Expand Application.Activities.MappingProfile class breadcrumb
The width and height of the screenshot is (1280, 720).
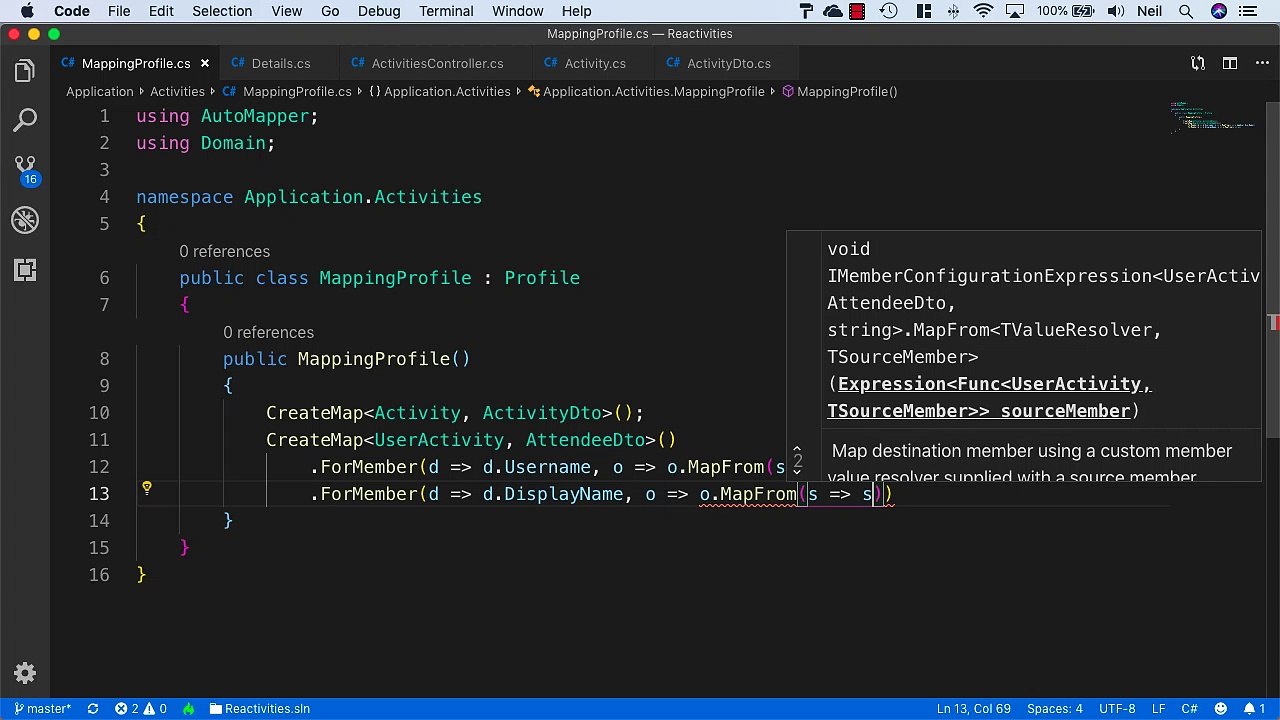(x=646, y=91)
